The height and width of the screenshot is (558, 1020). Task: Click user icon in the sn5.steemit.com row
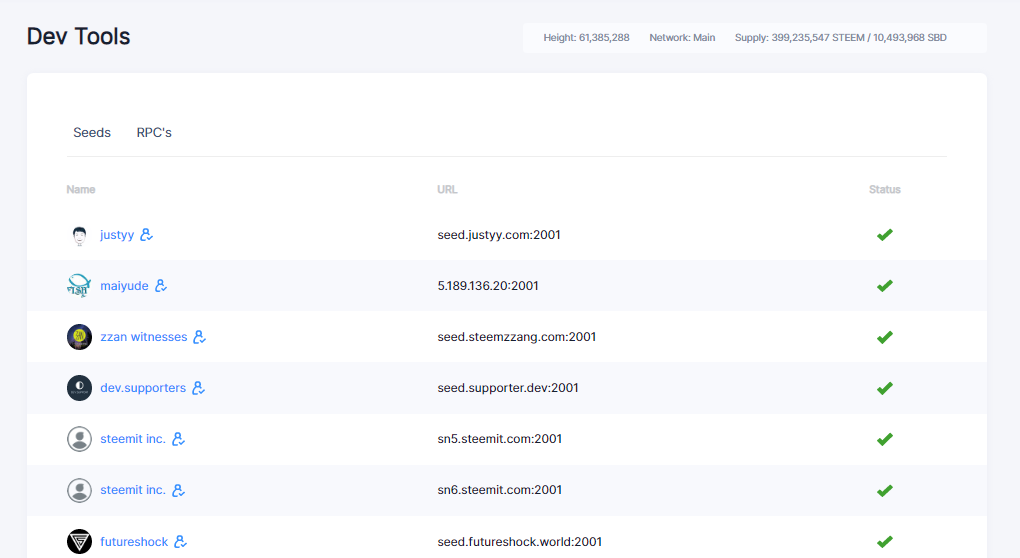coord(178,439)
